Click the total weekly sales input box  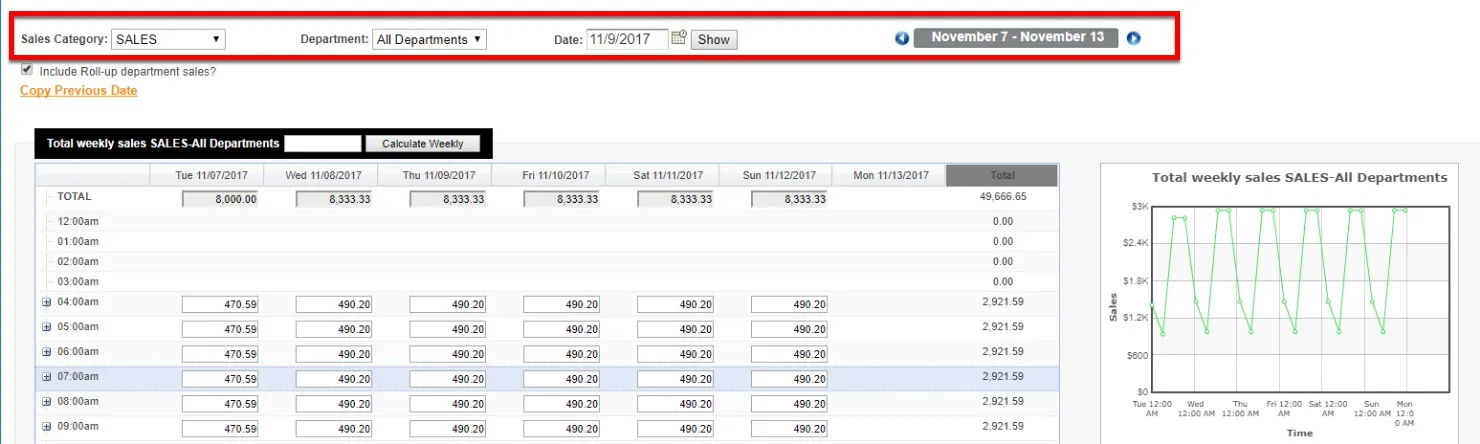tap(323, 143)
